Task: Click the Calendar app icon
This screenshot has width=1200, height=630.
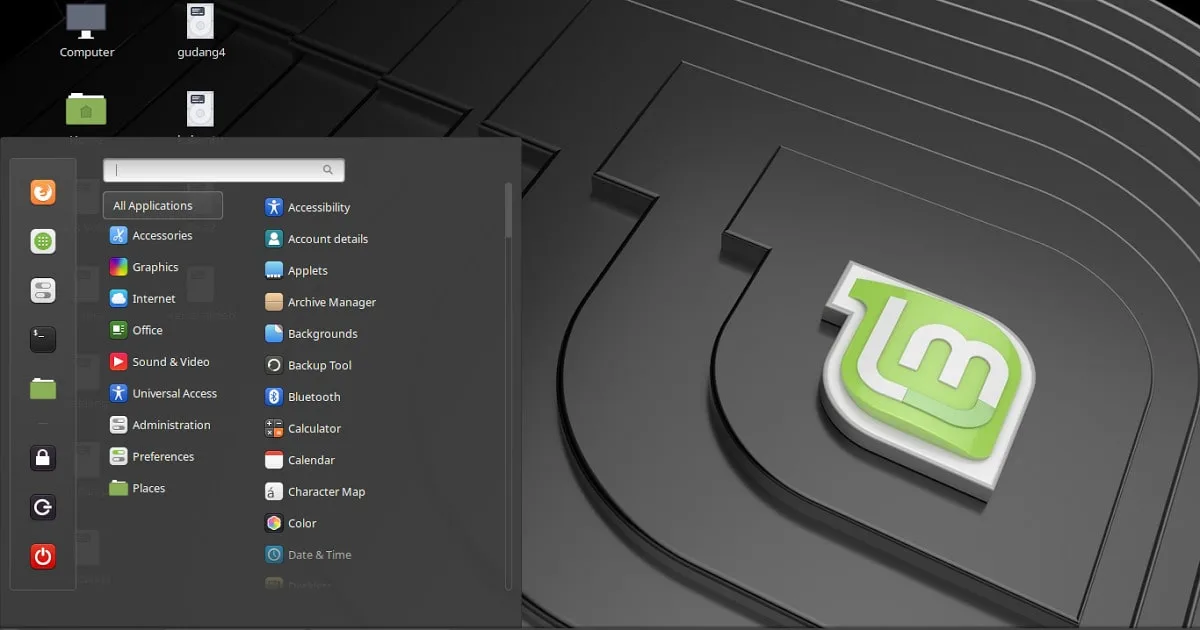Action: [274, 460]
